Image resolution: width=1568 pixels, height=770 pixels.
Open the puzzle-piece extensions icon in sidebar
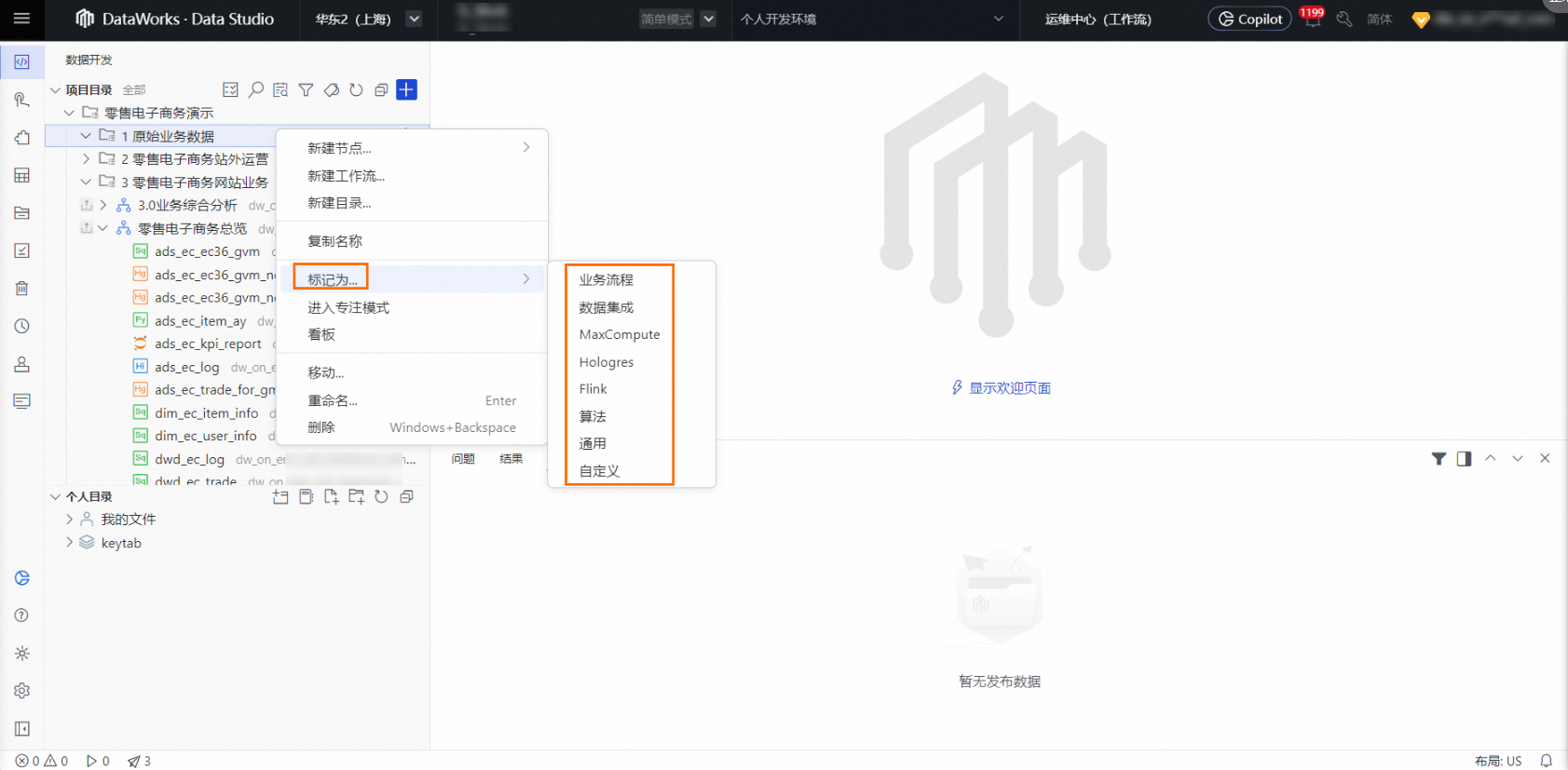tap(21, 138)
